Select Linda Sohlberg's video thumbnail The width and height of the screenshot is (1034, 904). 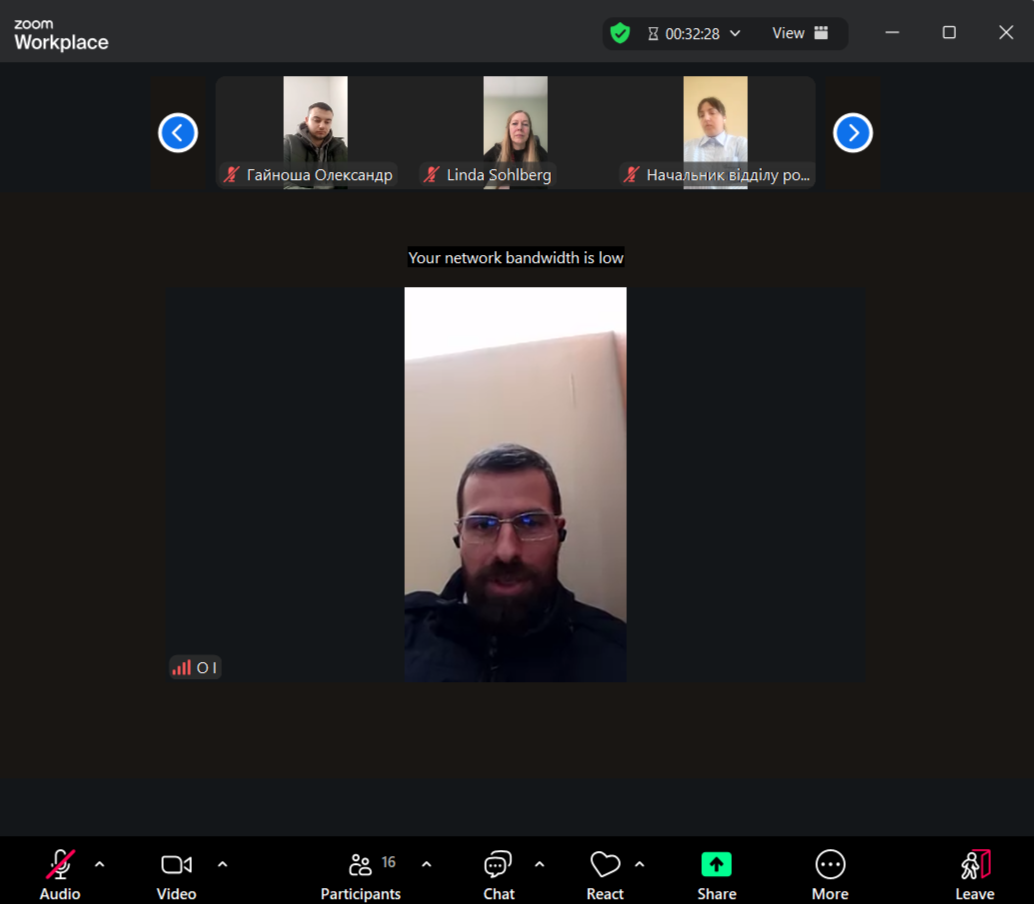pos(515,125)
